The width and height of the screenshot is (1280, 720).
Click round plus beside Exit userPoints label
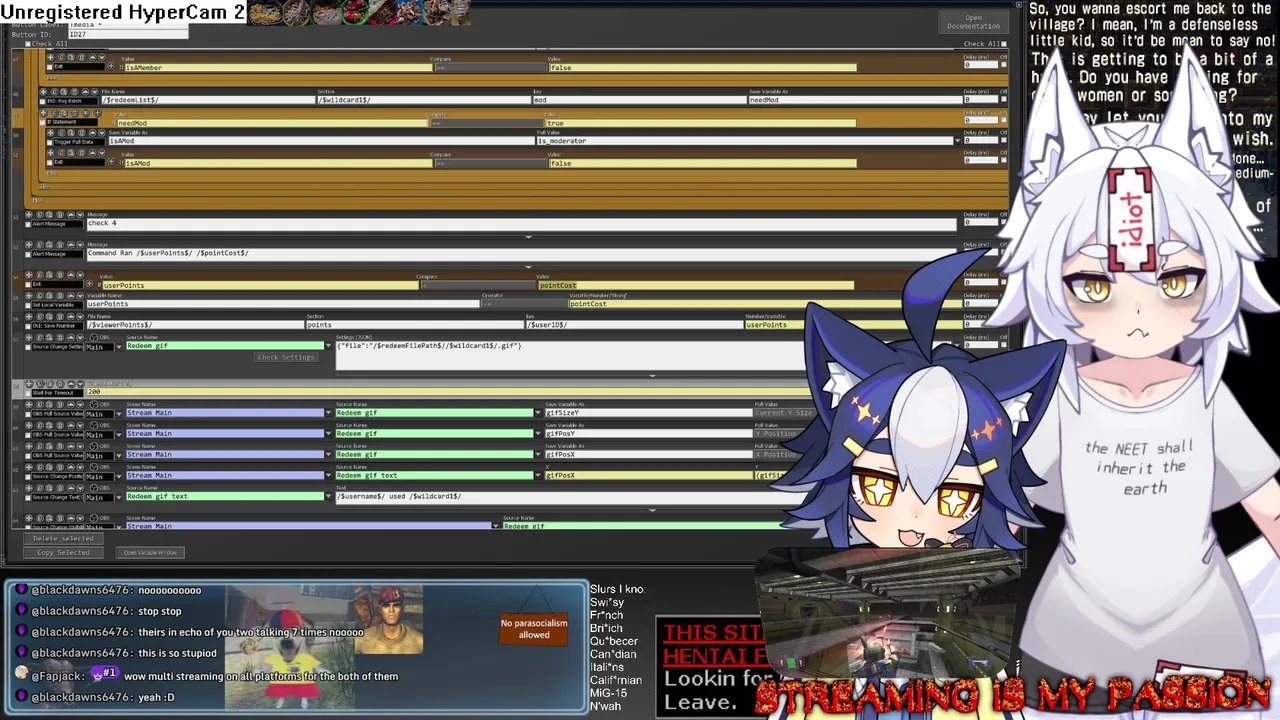pos(89,284)
